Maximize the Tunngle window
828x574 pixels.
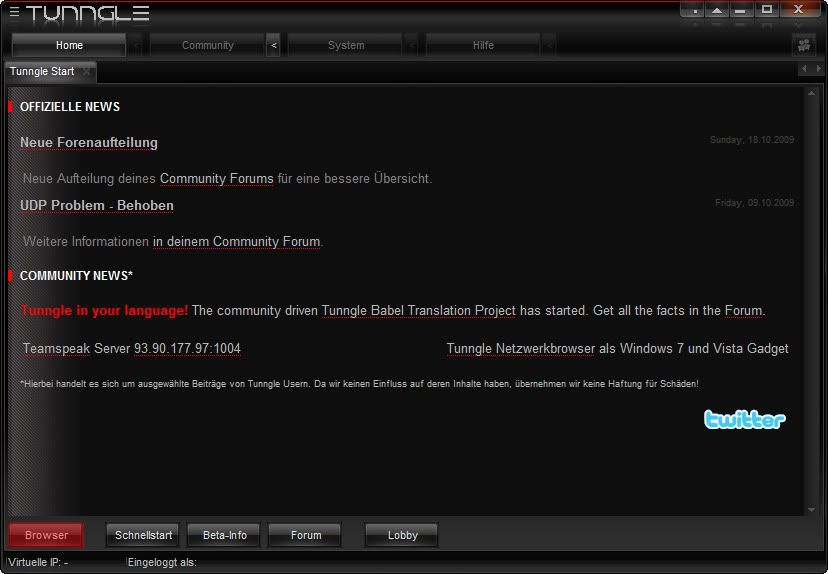point(767,10)
